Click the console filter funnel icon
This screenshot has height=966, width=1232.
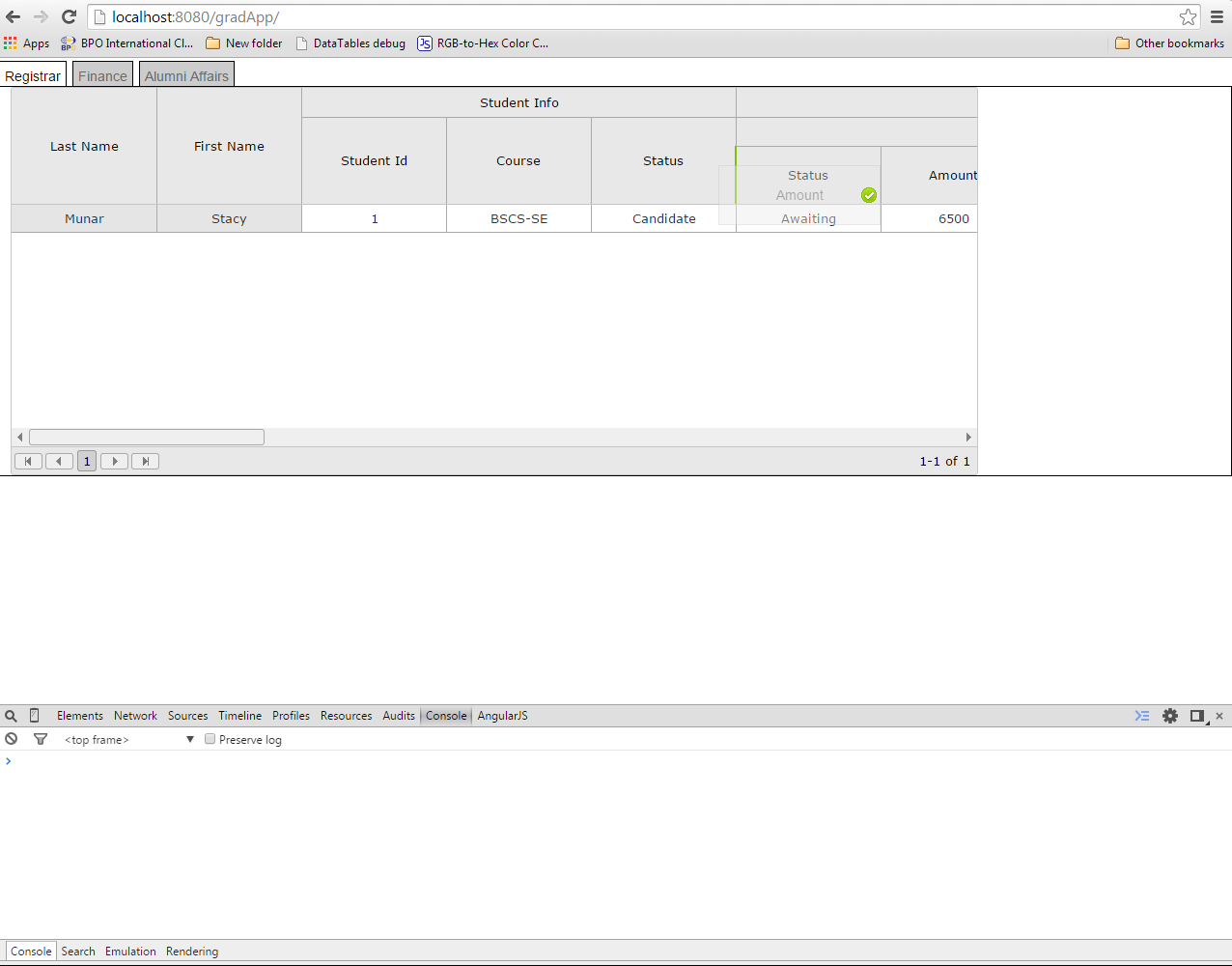pos(41,739)
